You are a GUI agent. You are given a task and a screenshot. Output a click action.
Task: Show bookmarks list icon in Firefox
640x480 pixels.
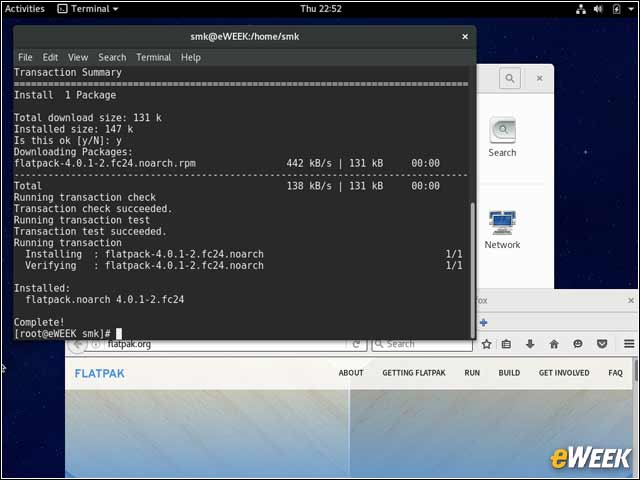[506, 344]
